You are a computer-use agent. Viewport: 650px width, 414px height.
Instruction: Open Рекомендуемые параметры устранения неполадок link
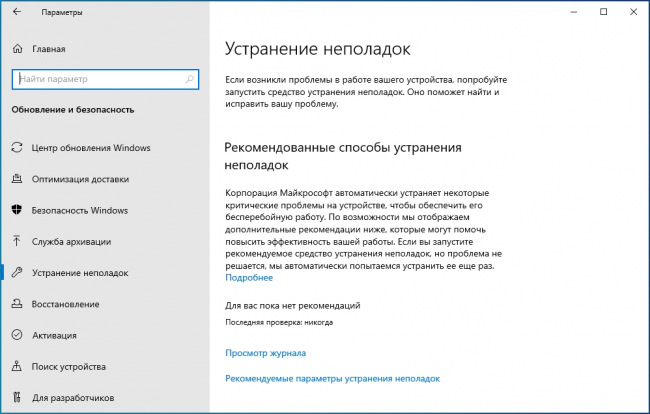point(332,378)
